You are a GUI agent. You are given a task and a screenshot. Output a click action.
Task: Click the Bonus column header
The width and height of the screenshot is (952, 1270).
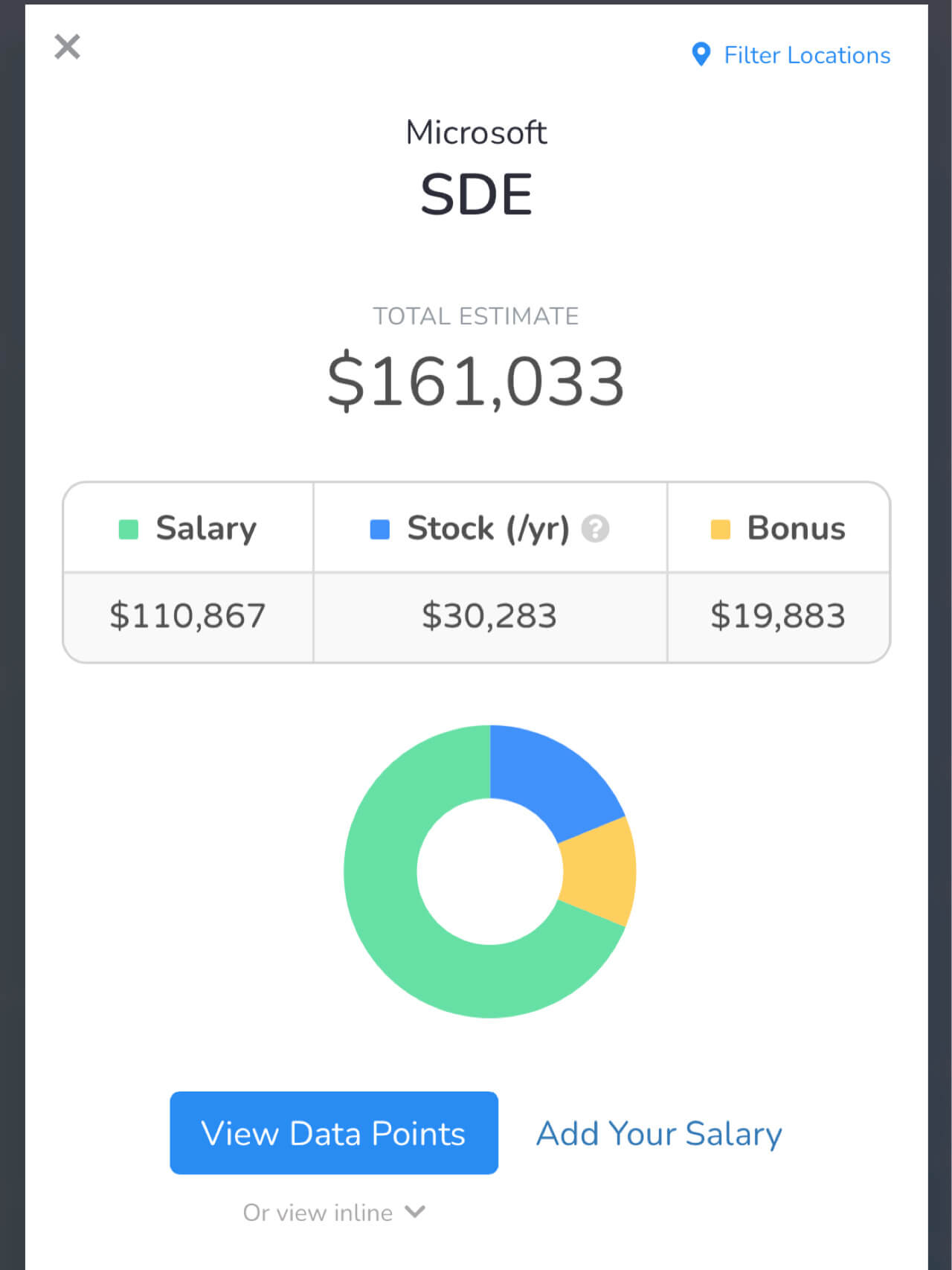[779, 528]
